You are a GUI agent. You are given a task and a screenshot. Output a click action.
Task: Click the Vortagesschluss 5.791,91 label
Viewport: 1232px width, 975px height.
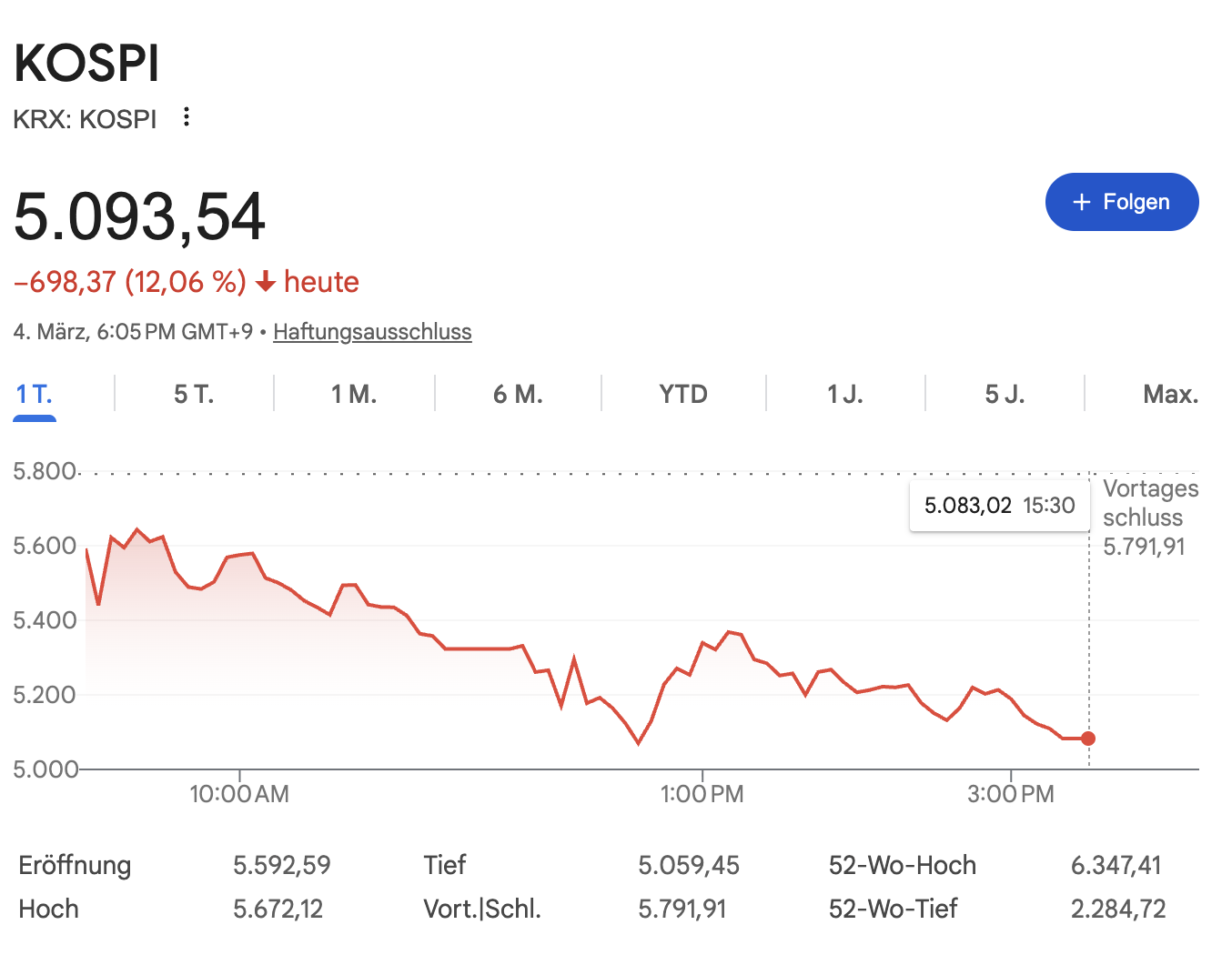pyautogui.click(x=1148, y=518)
